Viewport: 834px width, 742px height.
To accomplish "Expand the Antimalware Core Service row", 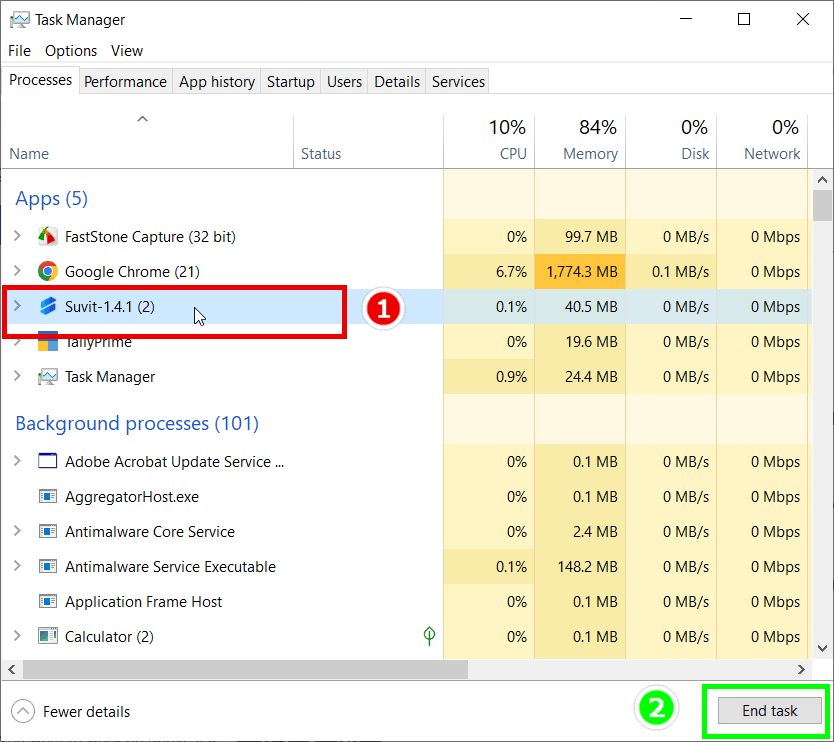I will [x=17, y=531].
